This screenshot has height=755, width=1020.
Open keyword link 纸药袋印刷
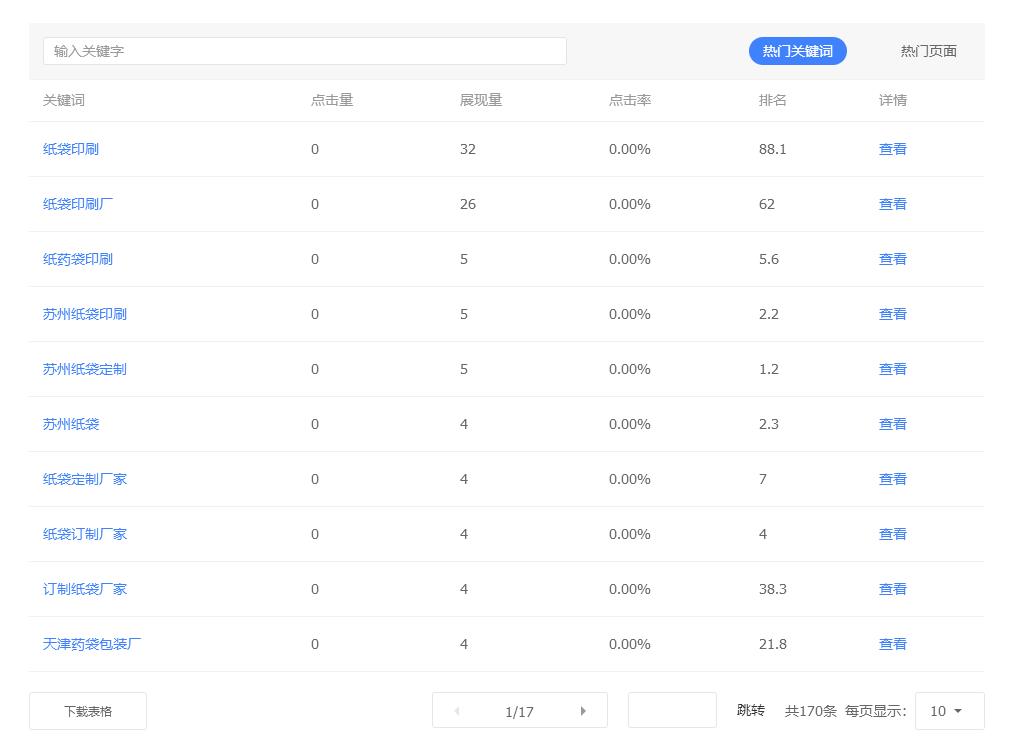[x=77, y=259]
